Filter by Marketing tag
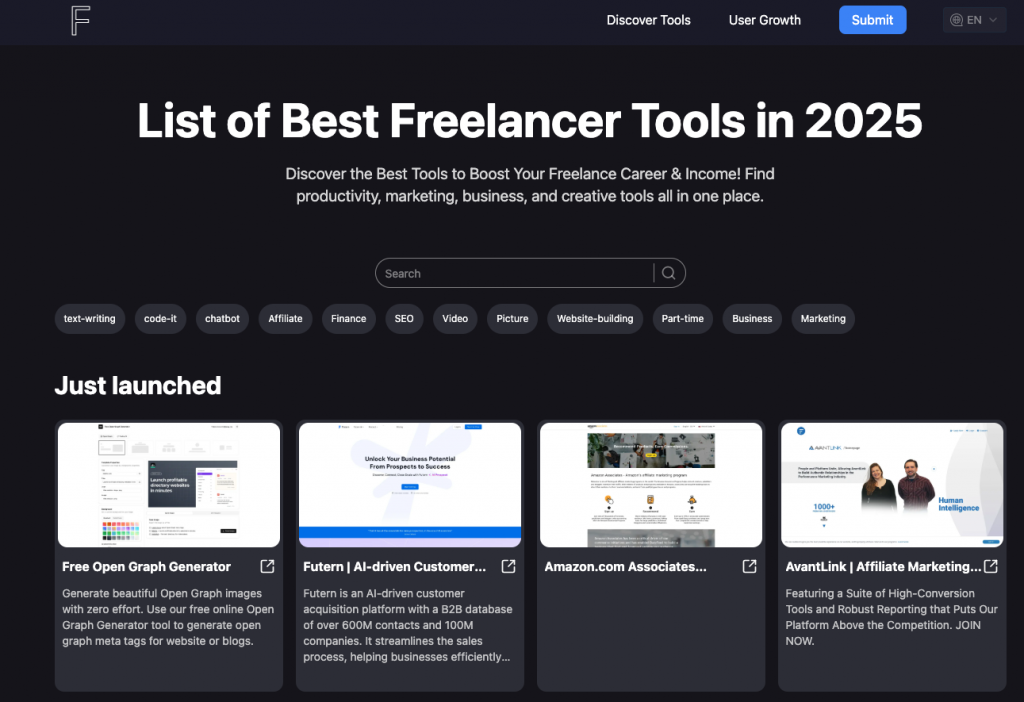 click(x=823, y=319)
